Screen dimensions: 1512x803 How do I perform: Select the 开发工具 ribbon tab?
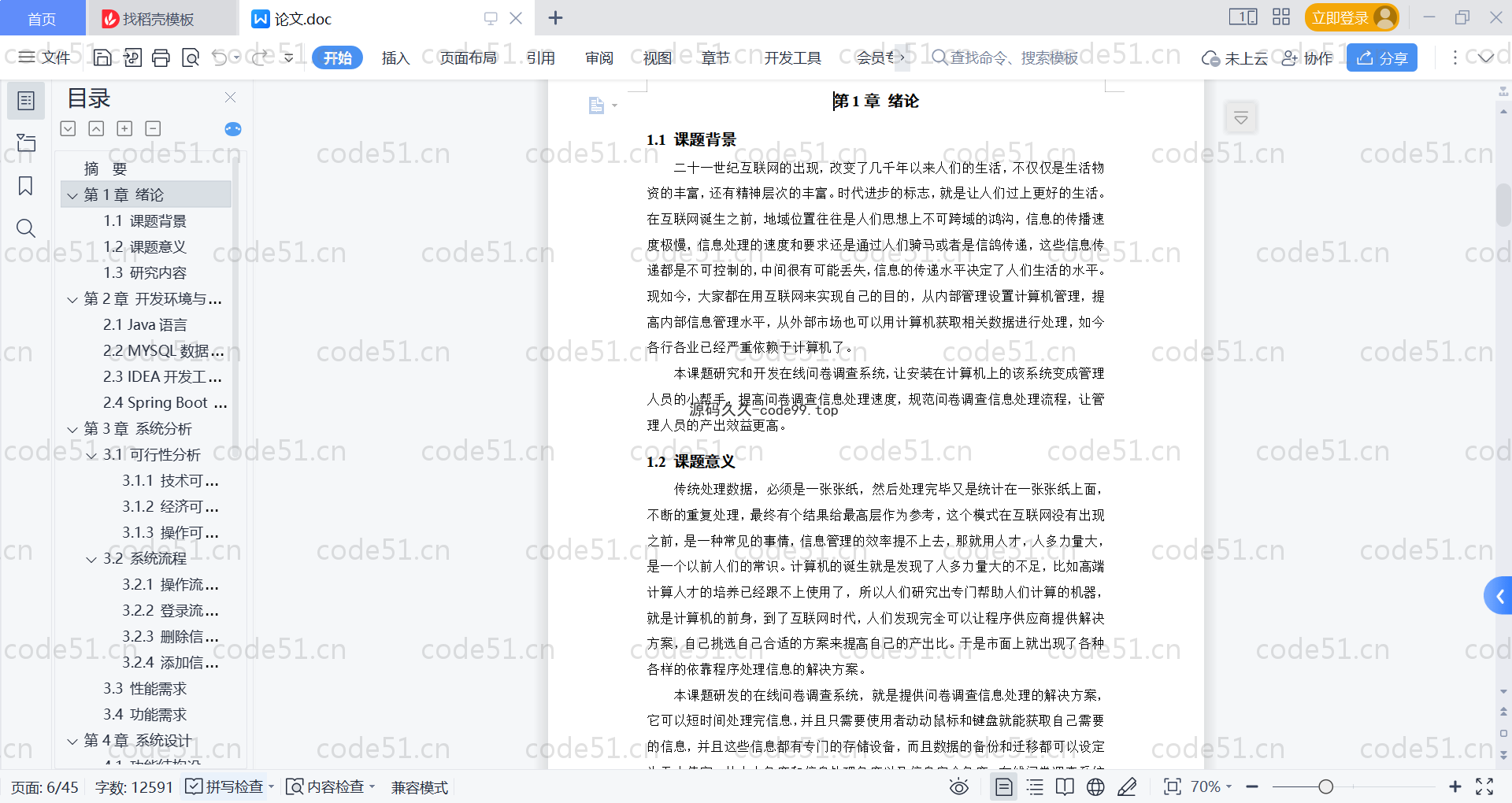792,57
